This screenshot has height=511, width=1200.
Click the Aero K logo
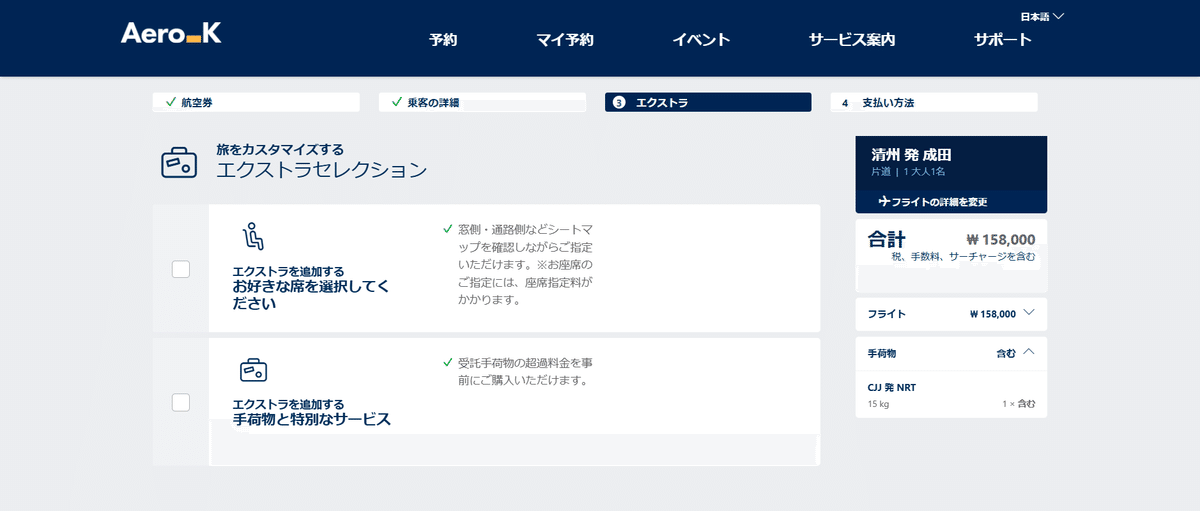pyautogui.click(x=171, y=34)
